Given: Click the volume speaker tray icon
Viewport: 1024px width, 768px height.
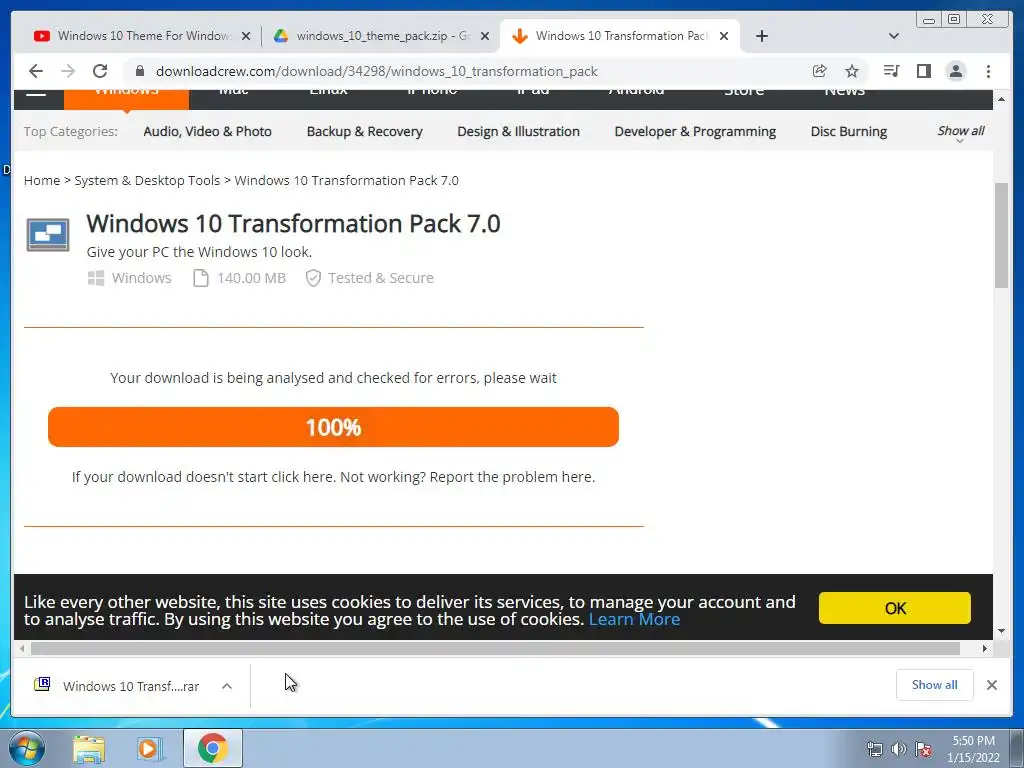Looking at the screenshot, I should click(x=899, y=749).
